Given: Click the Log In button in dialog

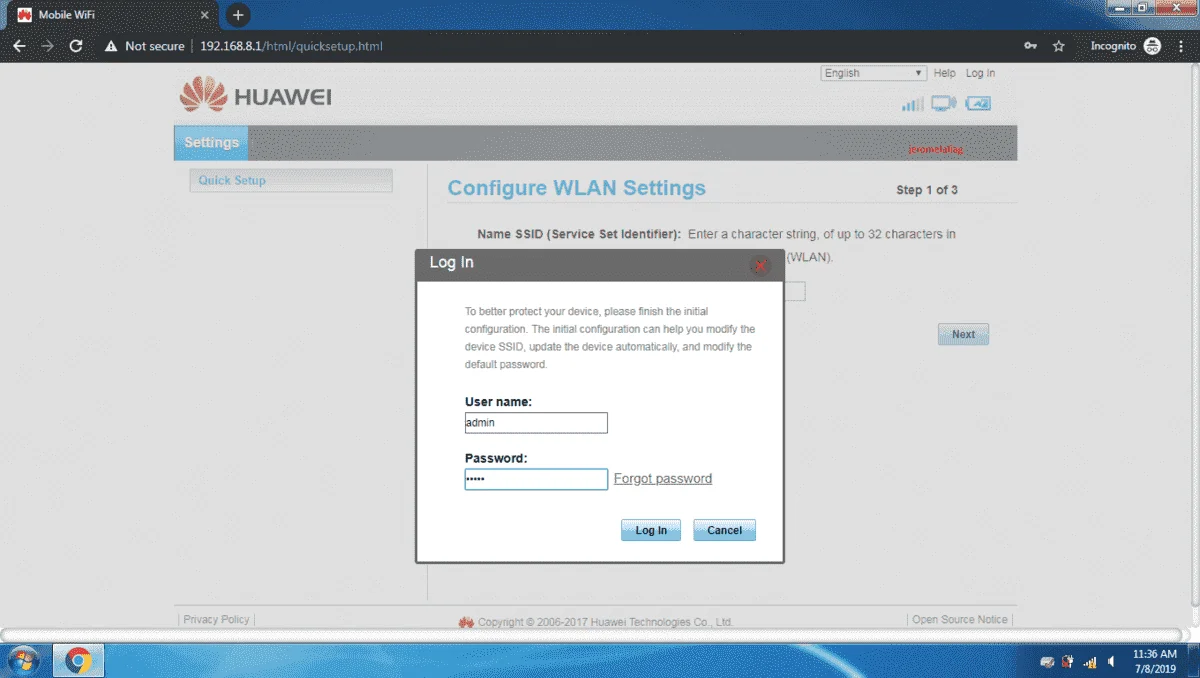Looking at the screenshot, I should click(x=651, y=530).
